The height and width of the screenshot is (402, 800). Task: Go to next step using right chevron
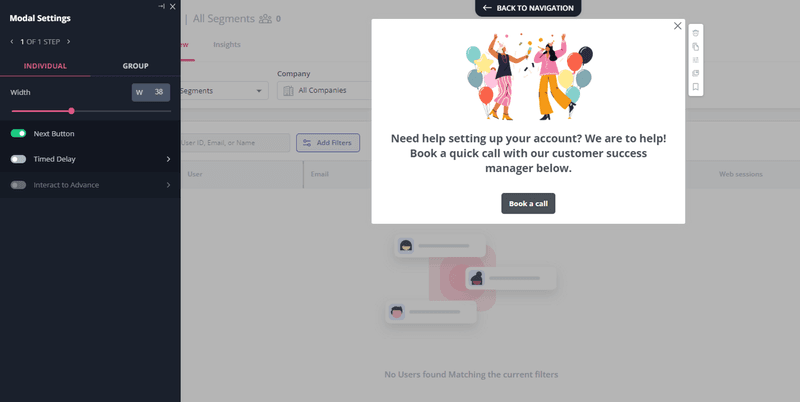coord(68,42)
